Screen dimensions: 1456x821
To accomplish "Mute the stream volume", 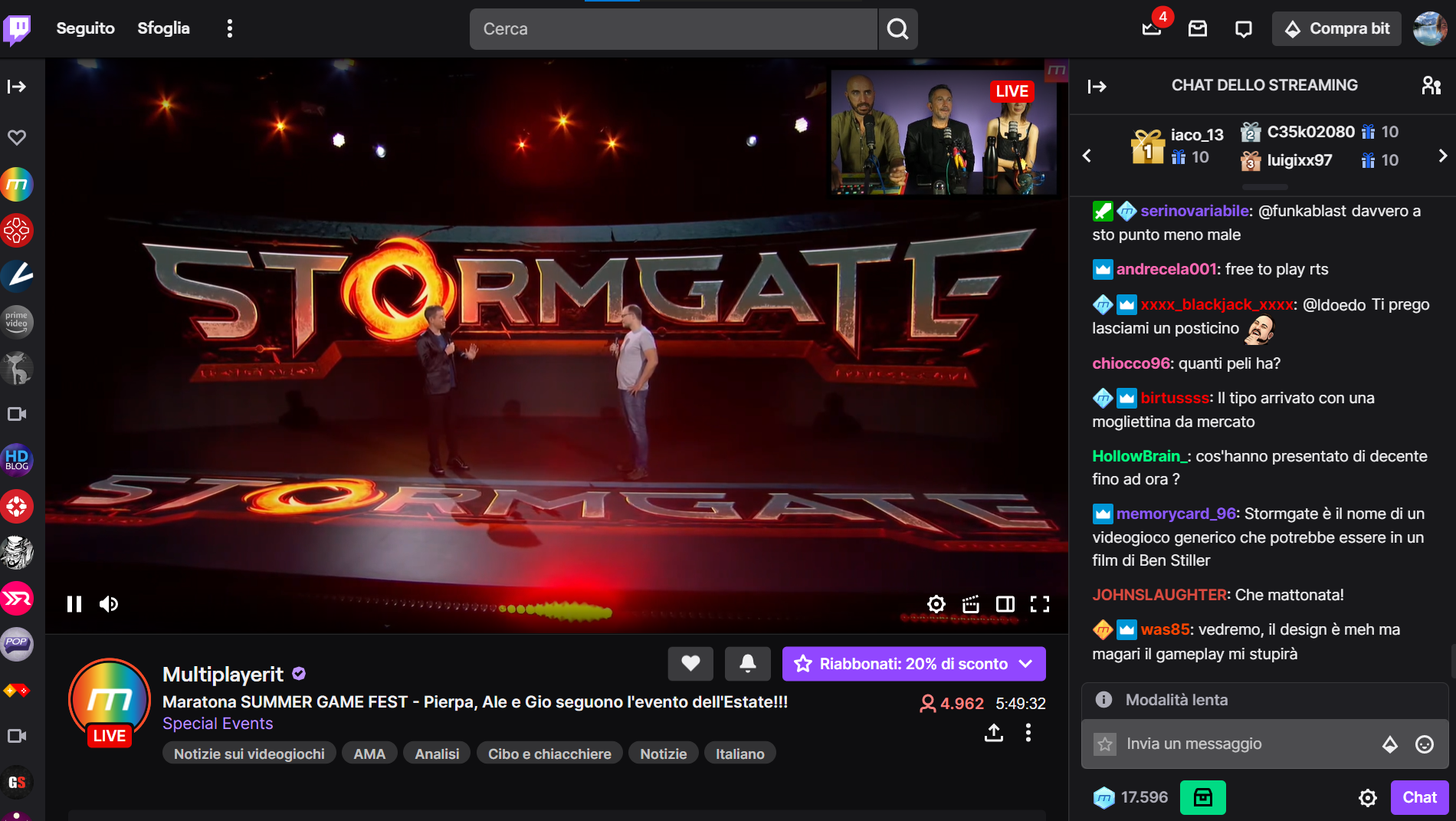I will tap(109, 604).
